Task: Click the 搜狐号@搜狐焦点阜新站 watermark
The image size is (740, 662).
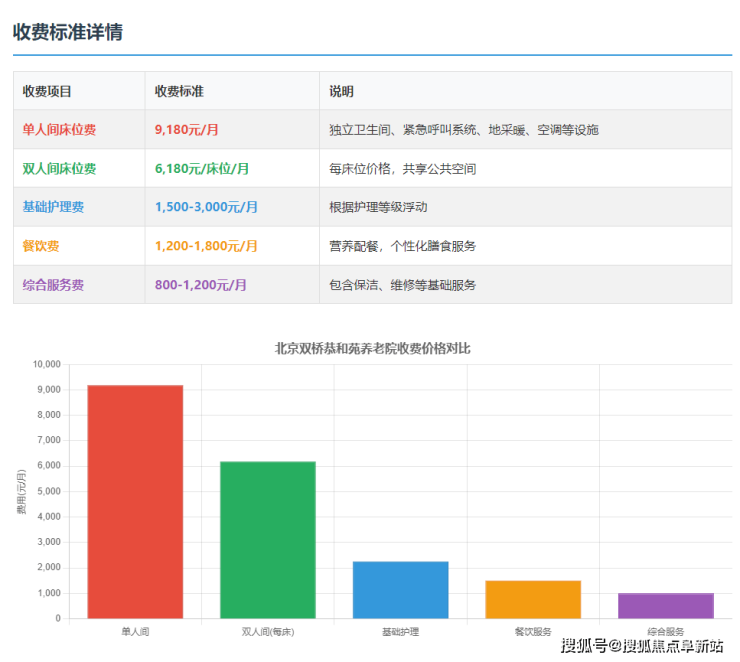Action: tap(641, 646)
